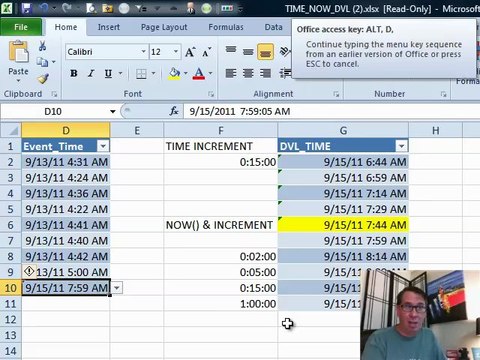480x360 pixels.
Task: Click the Cut scissors icon
Action: coord(42,46)
